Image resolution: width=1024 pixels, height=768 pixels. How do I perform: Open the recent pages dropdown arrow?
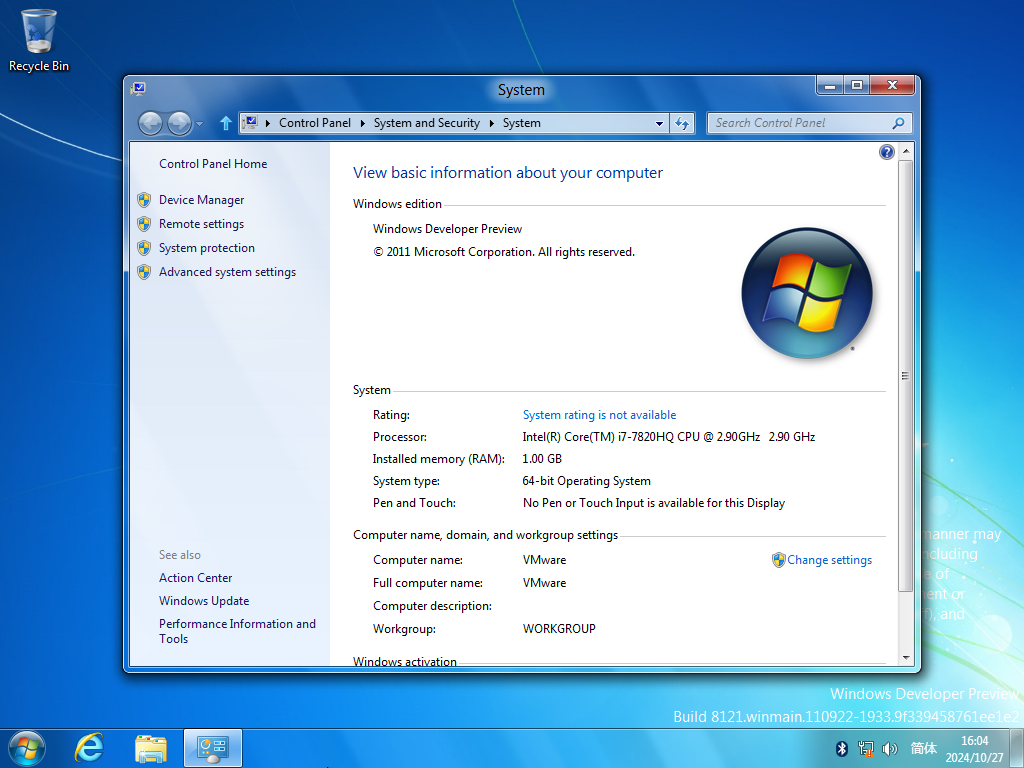coord(200,123)
